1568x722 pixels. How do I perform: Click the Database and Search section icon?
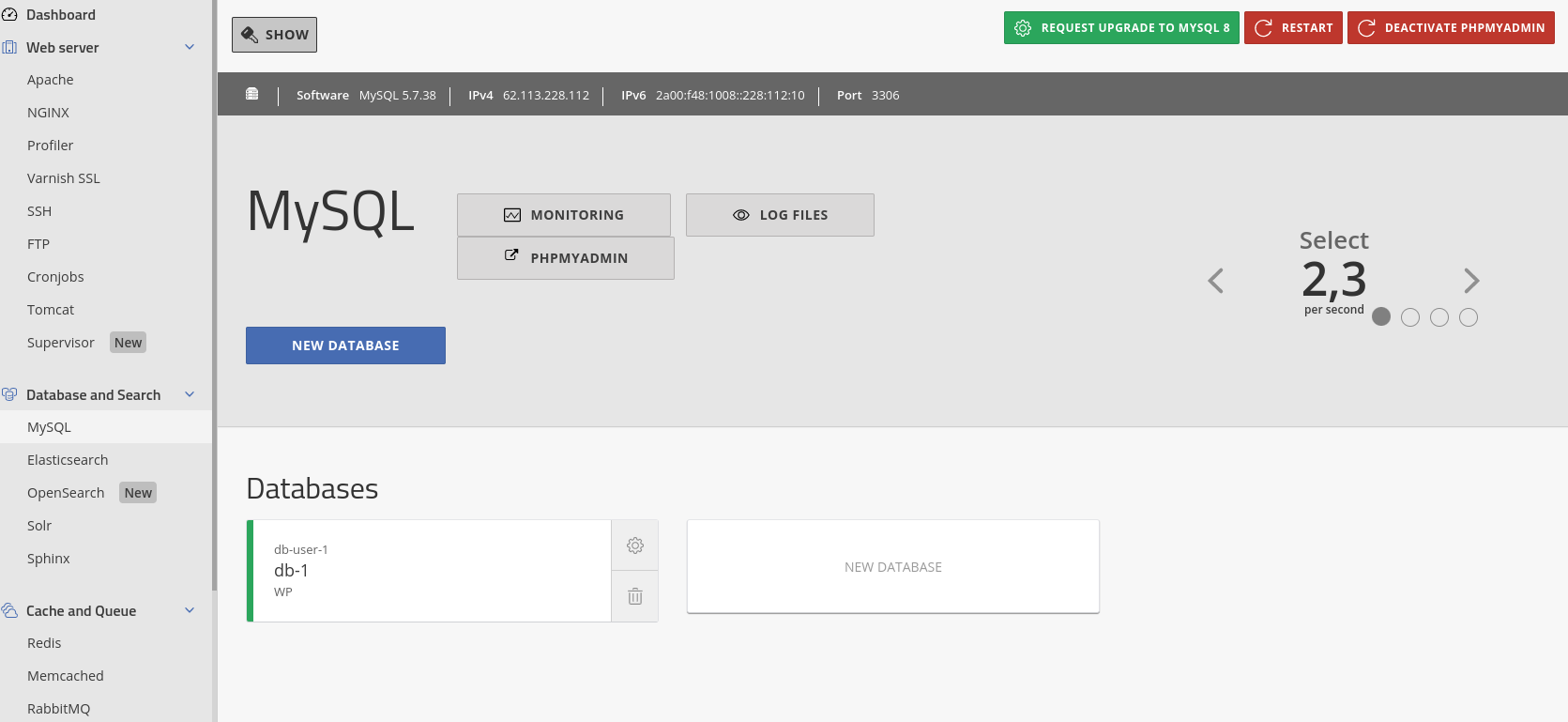[x=9, y=394]
